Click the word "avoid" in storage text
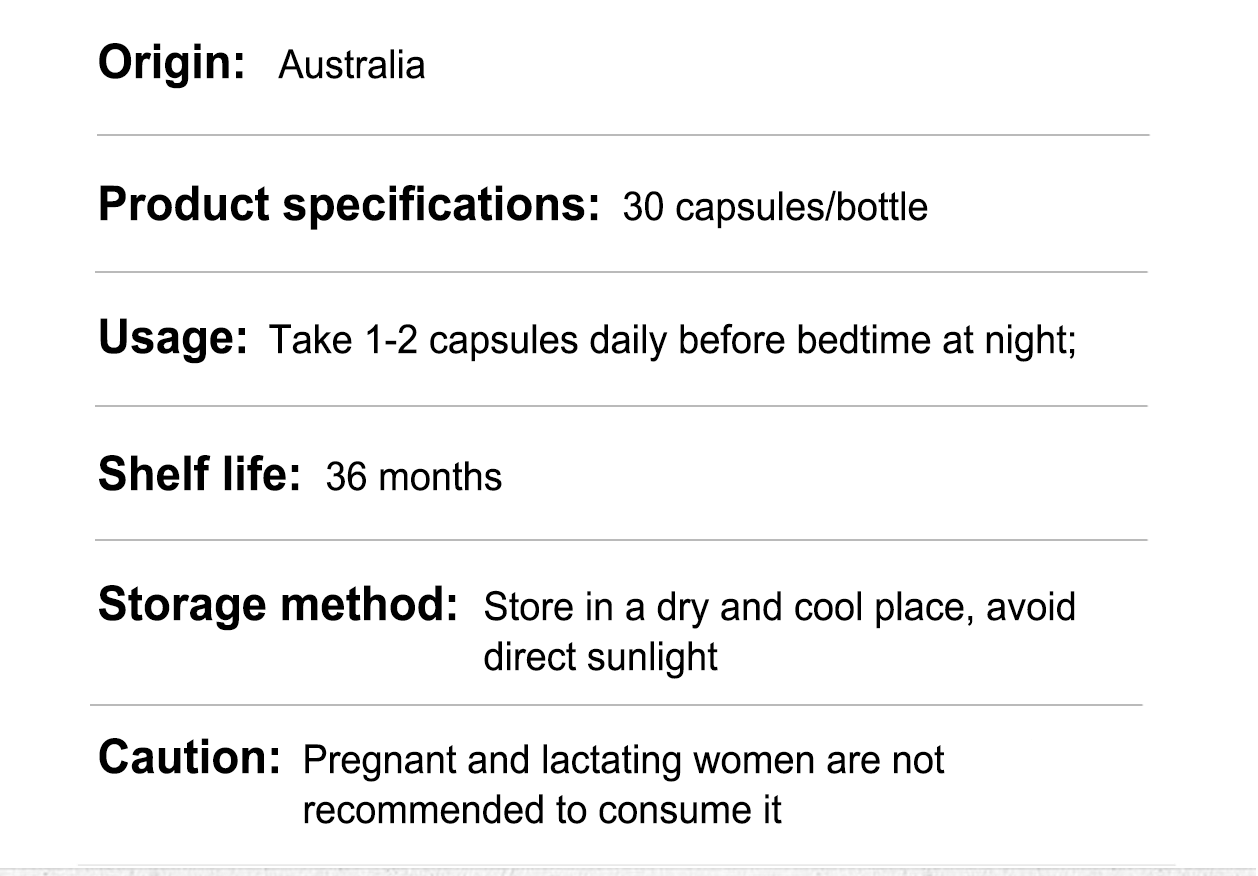Screen dimensions: 1258x876 tap(1031, 607)
